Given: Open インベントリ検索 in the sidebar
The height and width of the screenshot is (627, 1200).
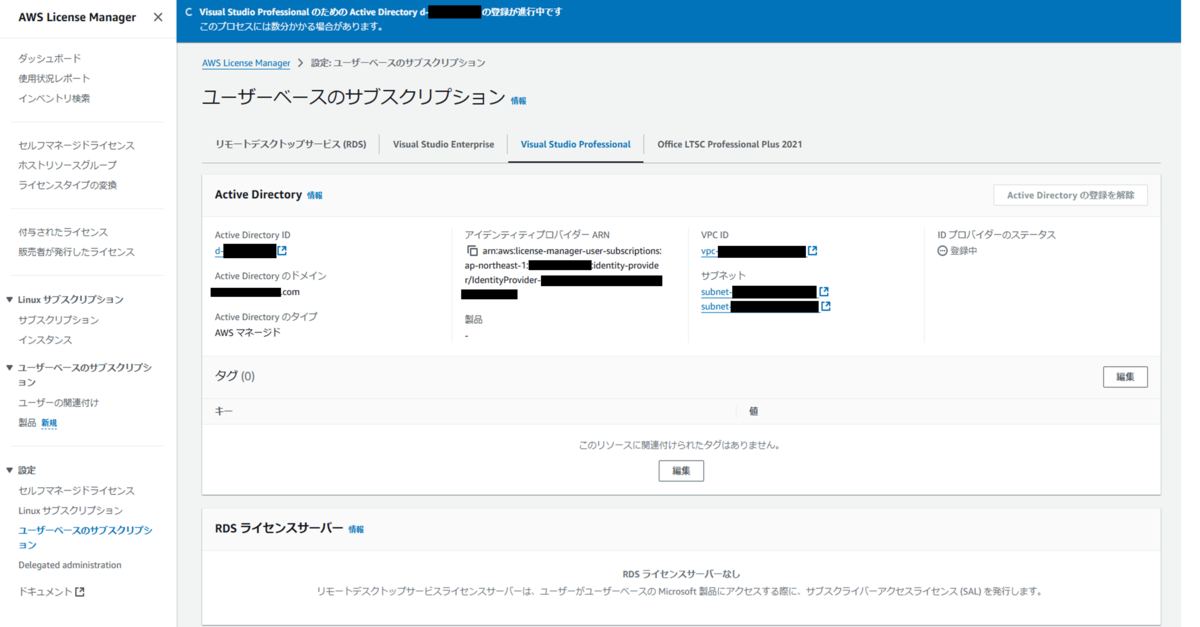Looking at the screenshot, I should tap(54, 98).
